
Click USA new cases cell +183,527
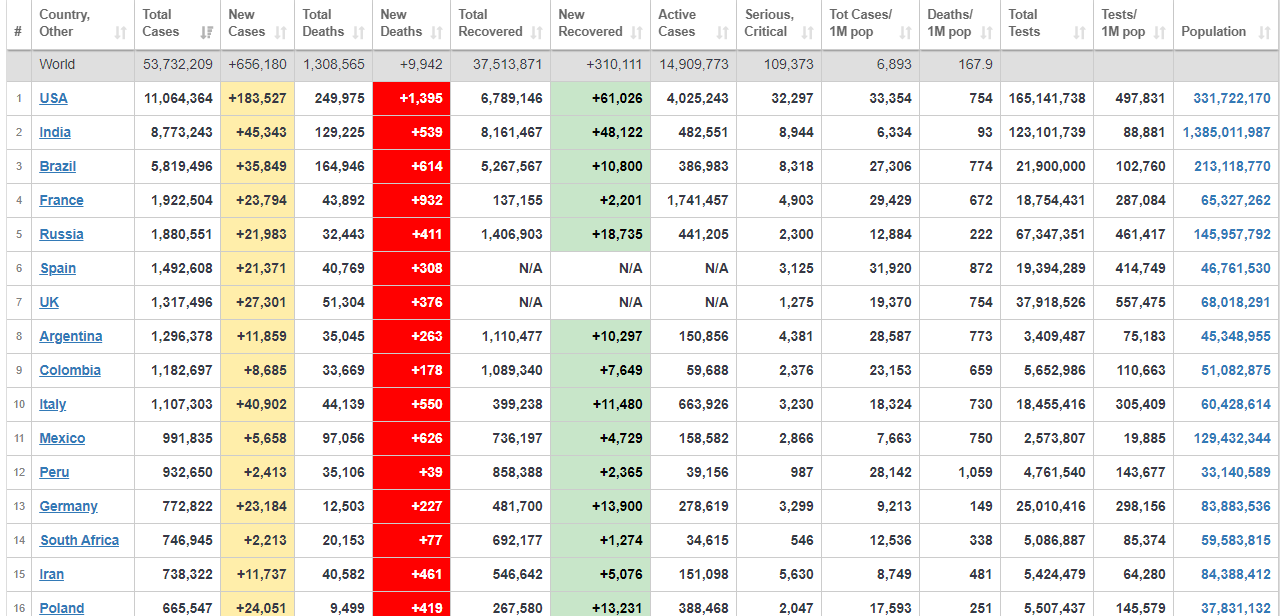tap(257, 98)
